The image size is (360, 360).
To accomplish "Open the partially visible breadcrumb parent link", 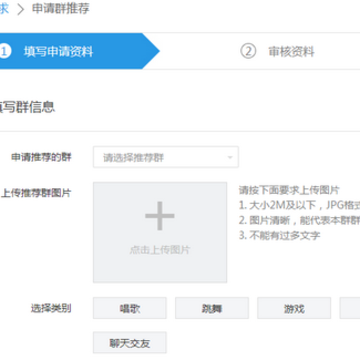I will pos(4,9).
